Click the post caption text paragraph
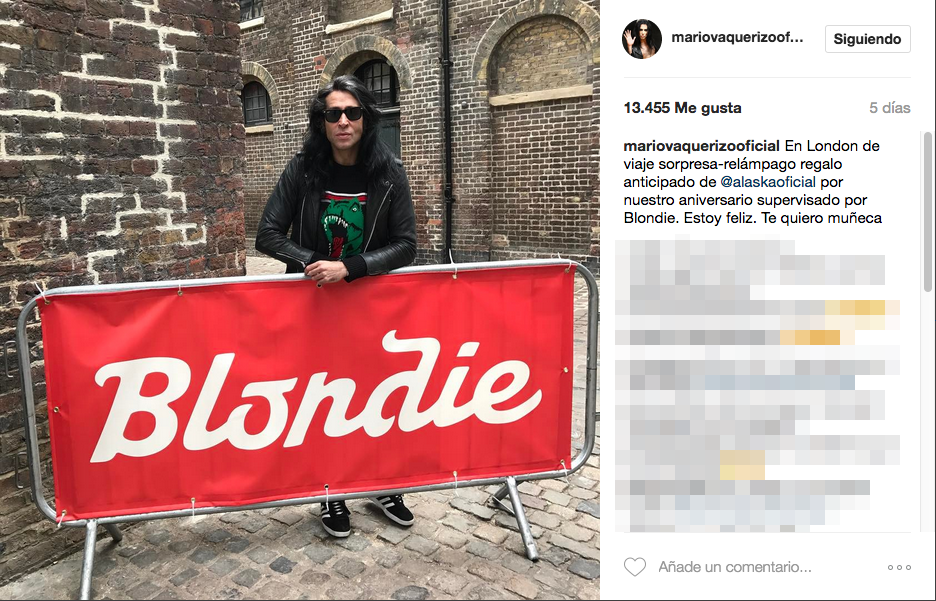 [752, 182]
